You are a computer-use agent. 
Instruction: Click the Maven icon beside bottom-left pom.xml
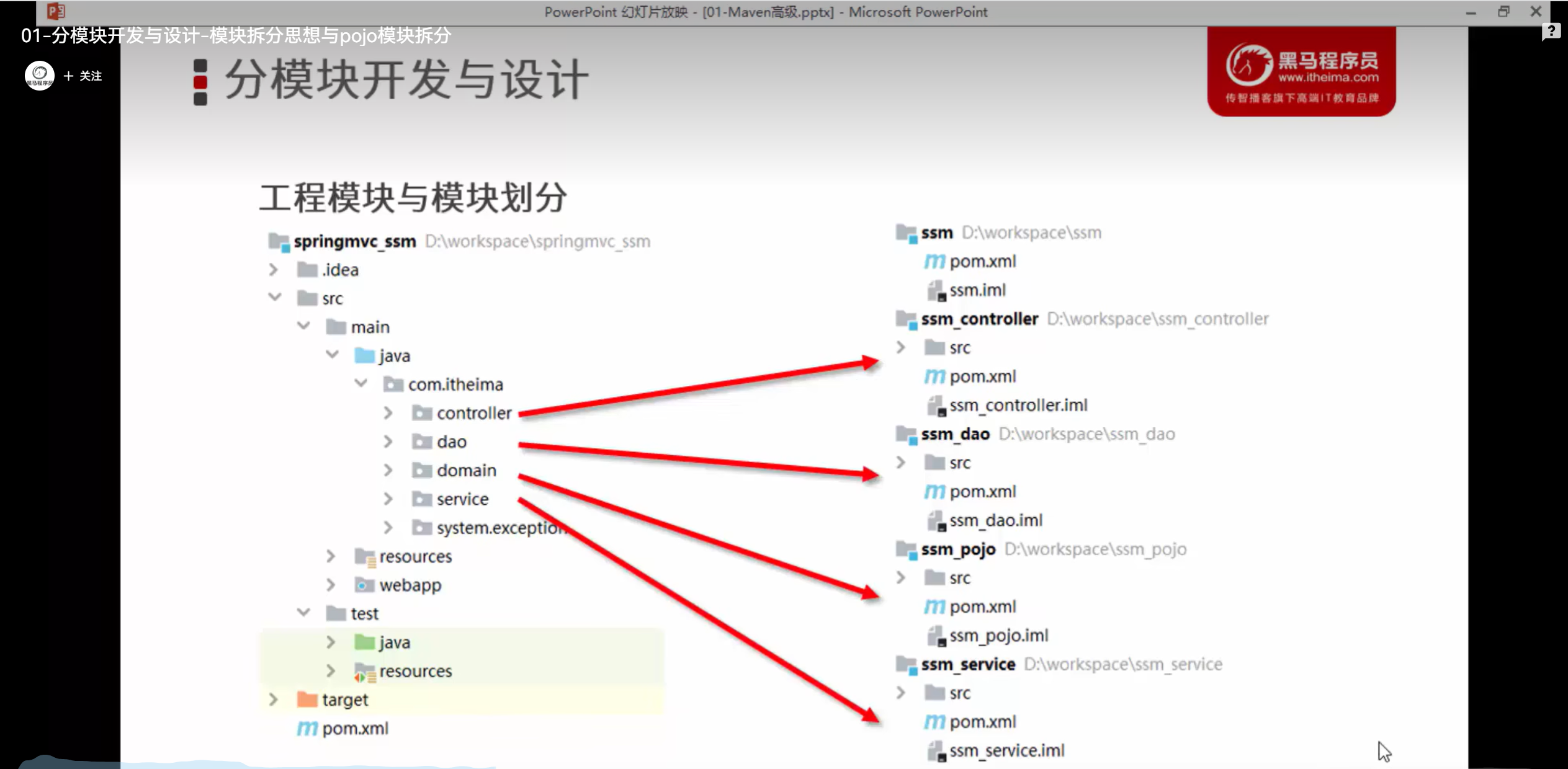[307, 728]
